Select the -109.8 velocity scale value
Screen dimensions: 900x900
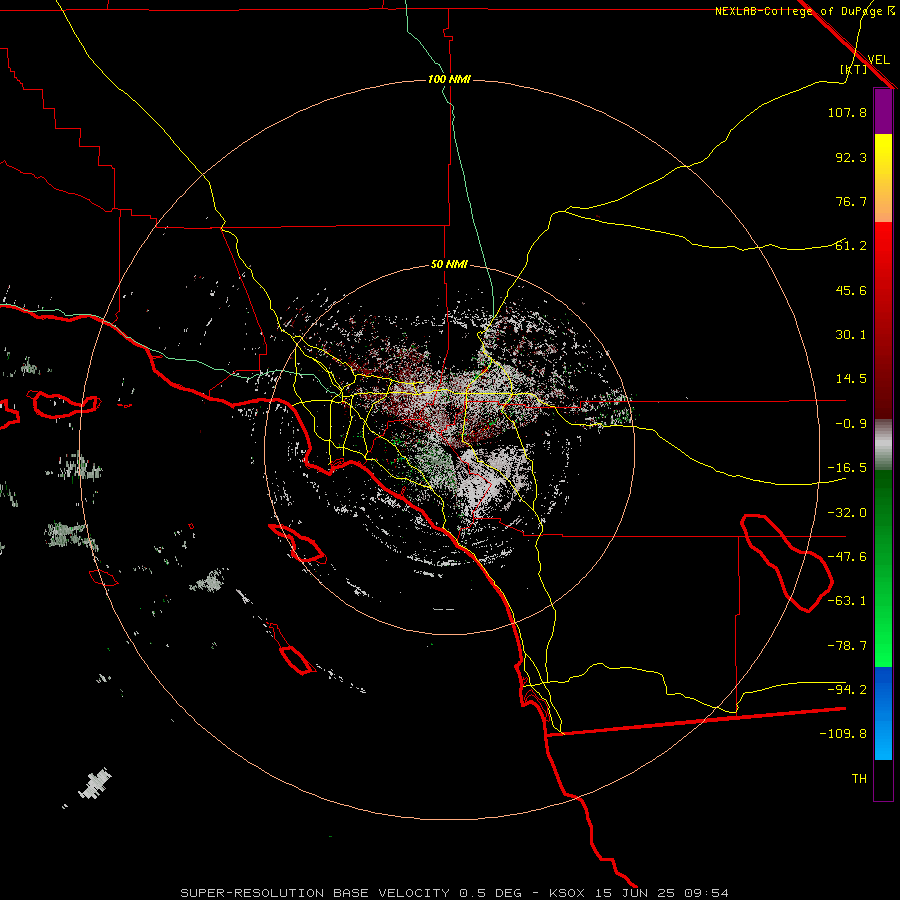click(x=843, y=734)
